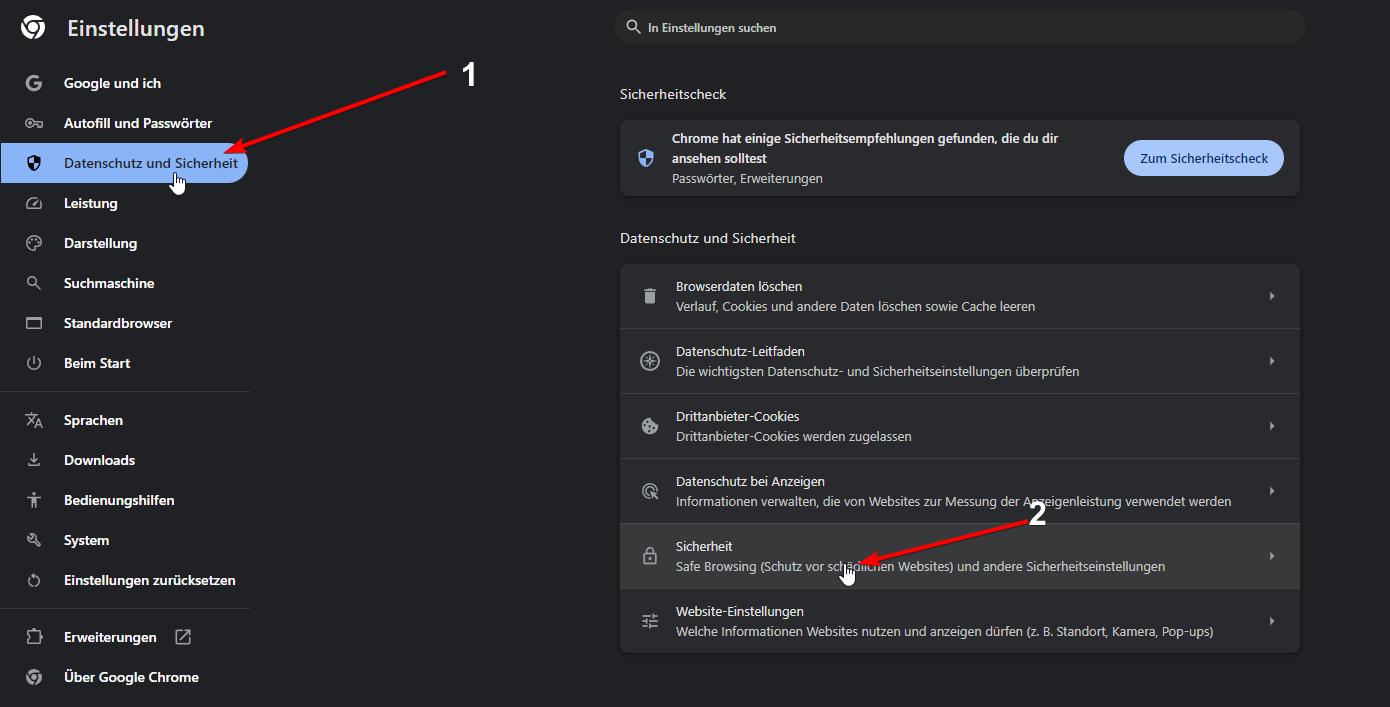Click the Website-Einstellungen sliders icon

tap(649, 620)
